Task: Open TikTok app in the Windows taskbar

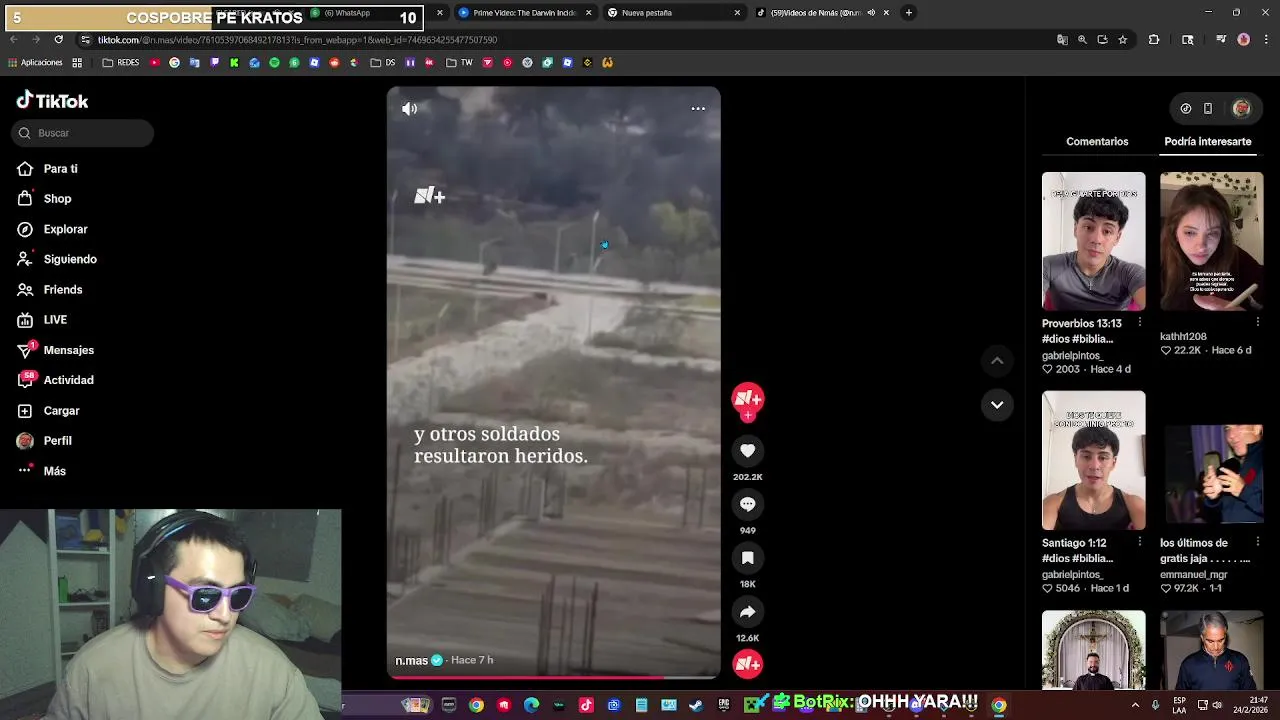Action: click(586, 705)
